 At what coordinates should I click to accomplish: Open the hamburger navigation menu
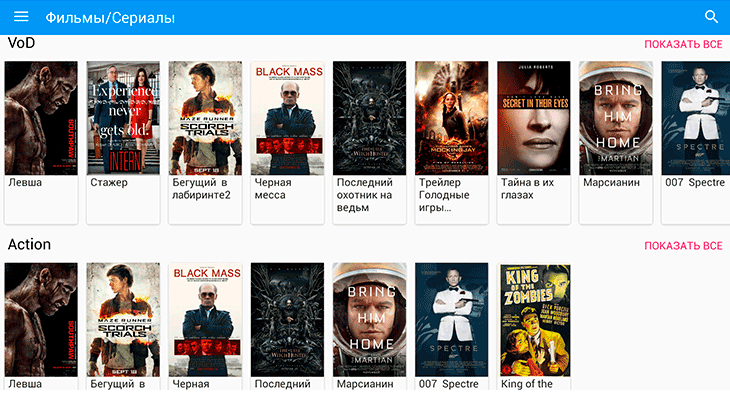pyautogui.click(x=21, y=17)
